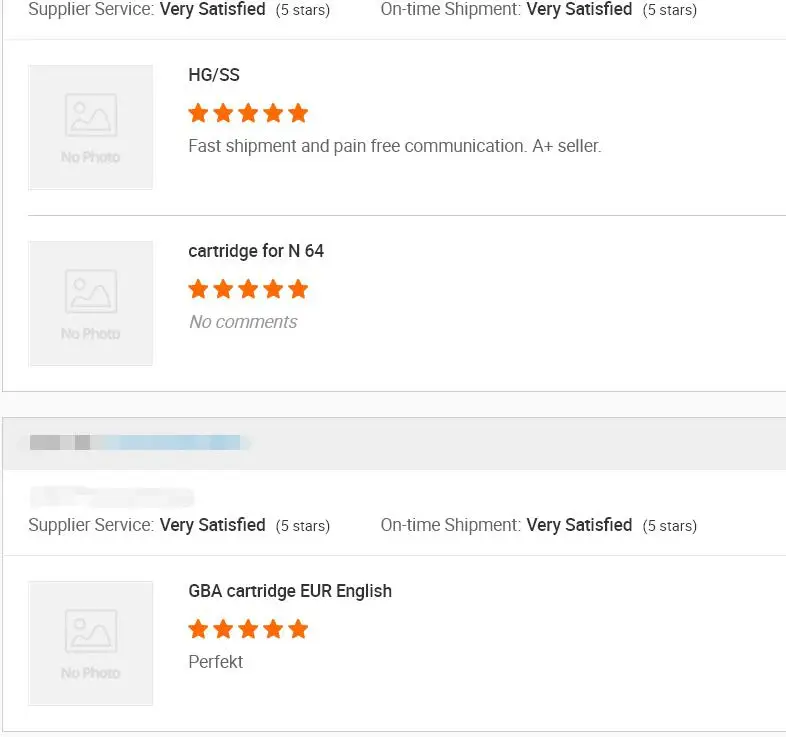Click the fifth star of HG/SS rating
This screenshot has width=786, height=737.
tap(298, 113)
